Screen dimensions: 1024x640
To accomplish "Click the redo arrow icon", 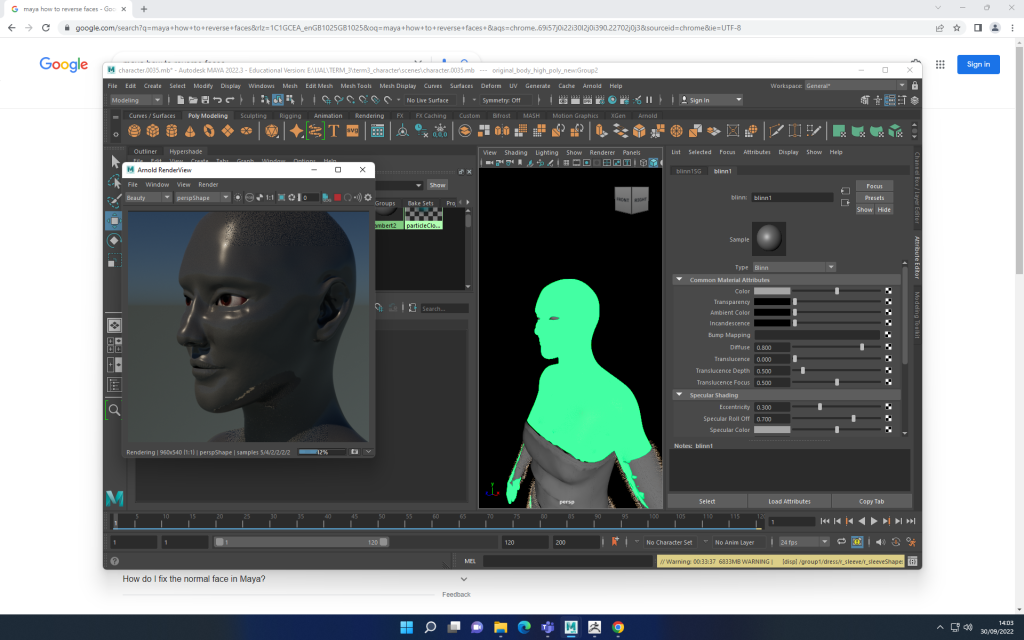I will [x=230, y=100].
